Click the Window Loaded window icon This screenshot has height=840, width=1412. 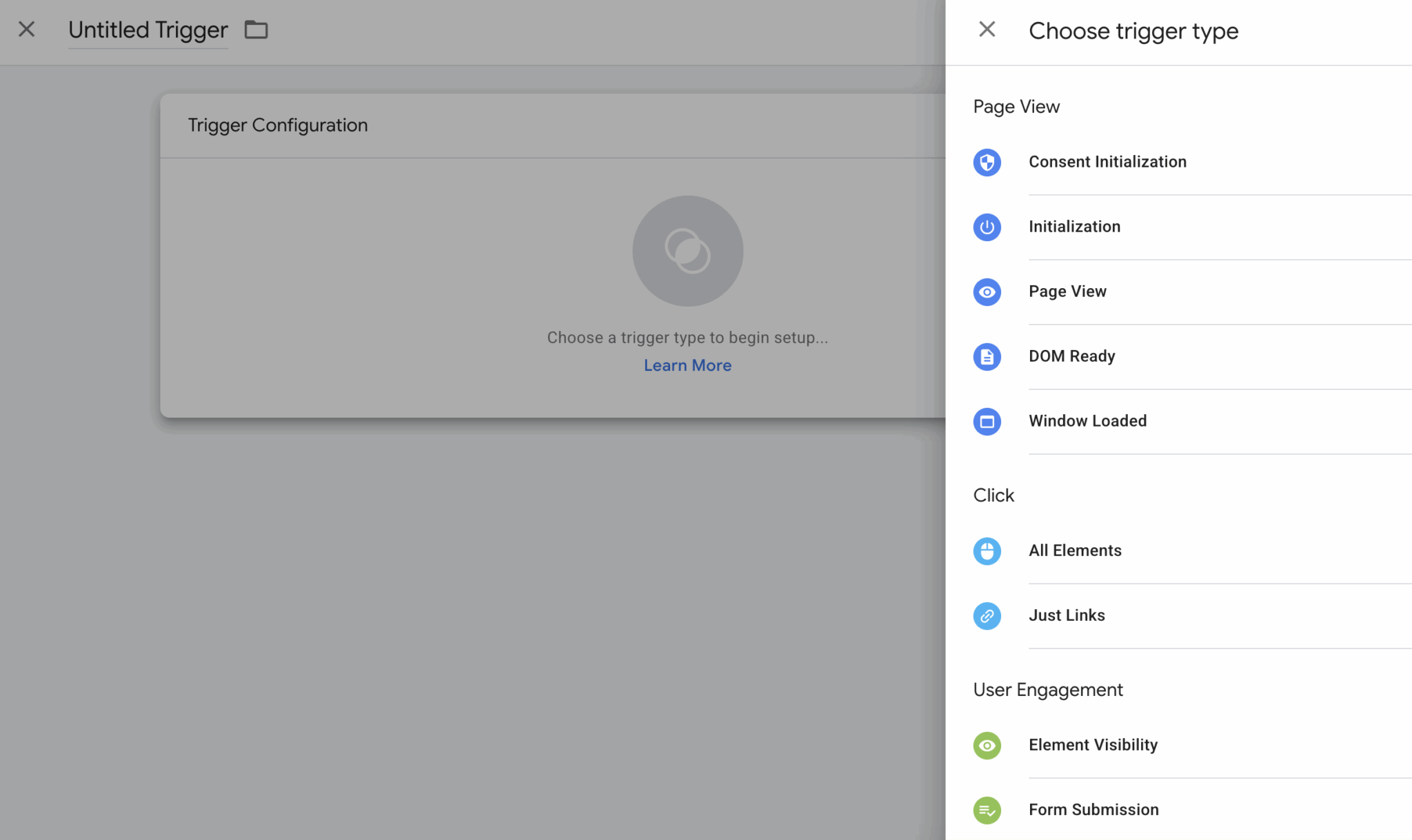pos(987,422)
